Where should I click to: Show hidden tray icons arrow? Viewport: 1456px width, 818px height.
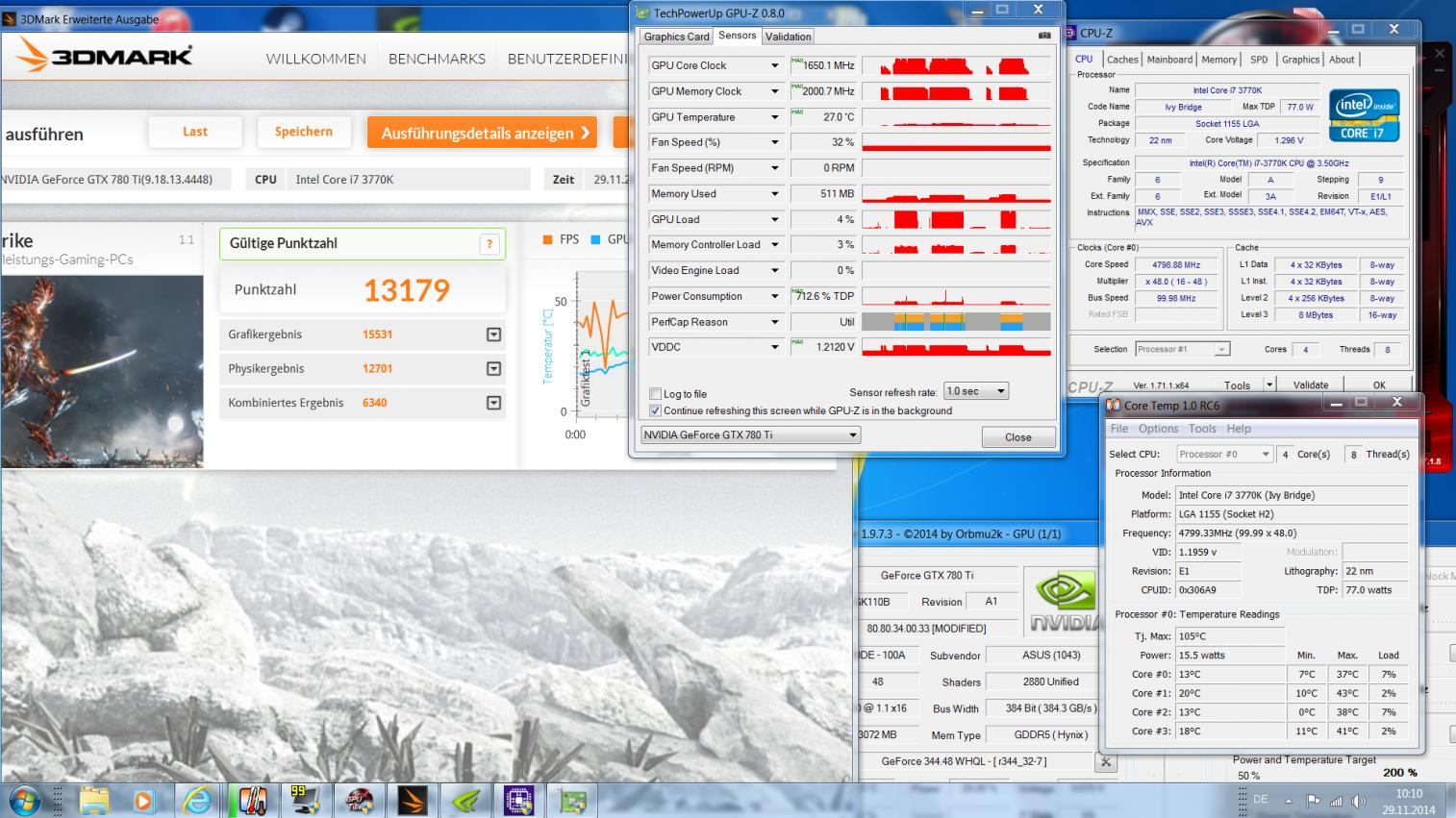pos(1288,801)
